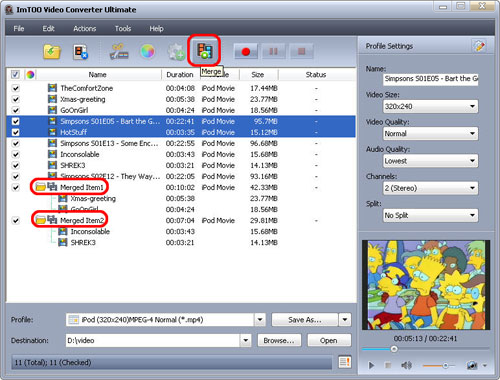500x380 pixels.
Task: Expand the Video Size dropdown
Action: click(x=431, y=106)
